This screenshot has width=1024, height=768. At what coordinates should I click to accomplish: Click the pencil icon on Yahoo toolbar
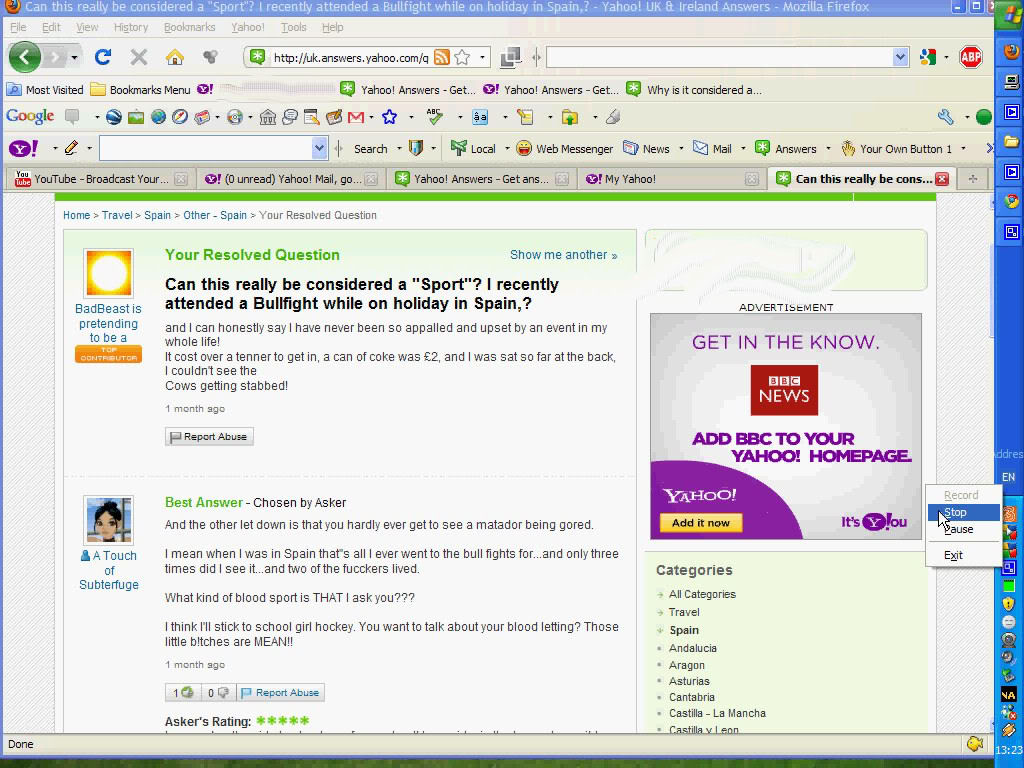pyautogui.click(x=71, y=149)
